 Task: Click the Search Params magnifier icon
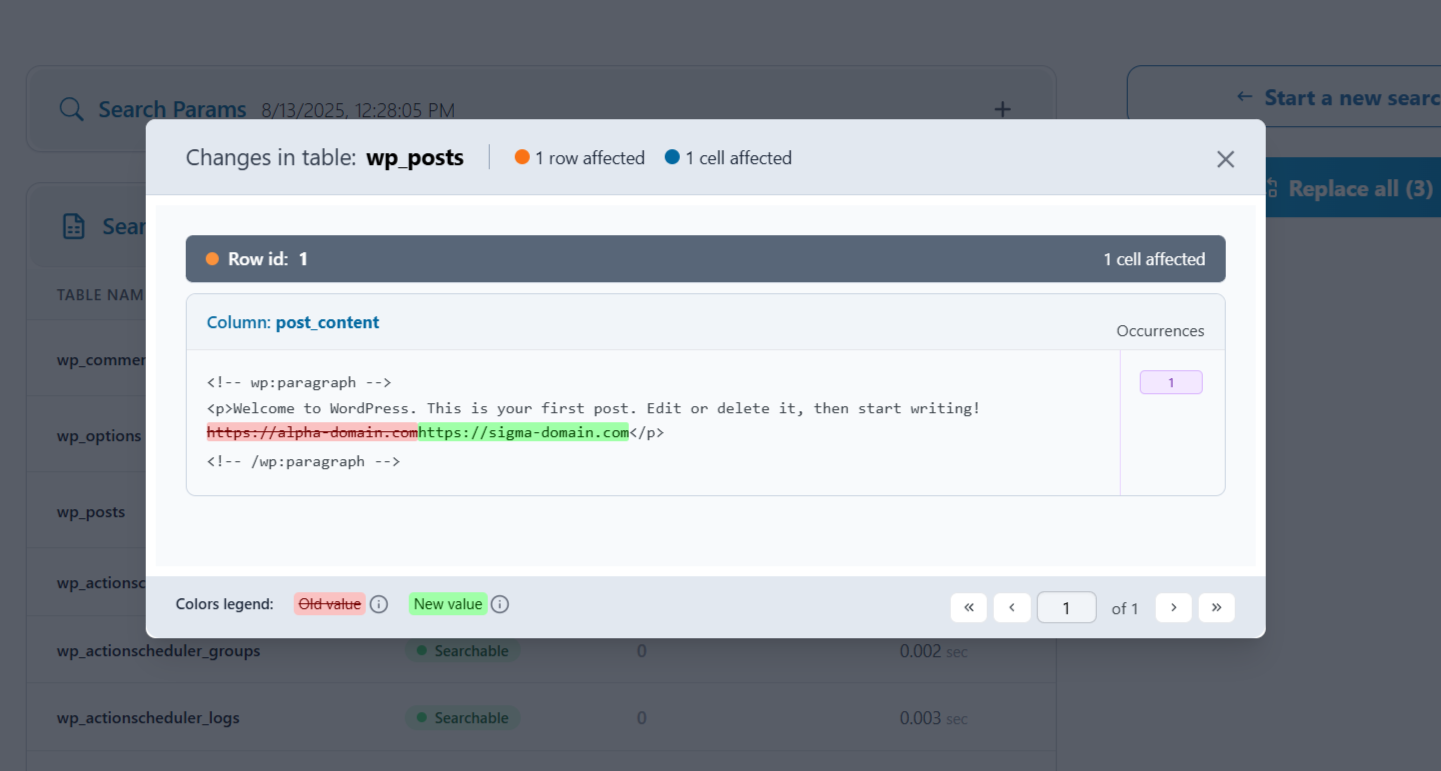click(x=70, y=109)
